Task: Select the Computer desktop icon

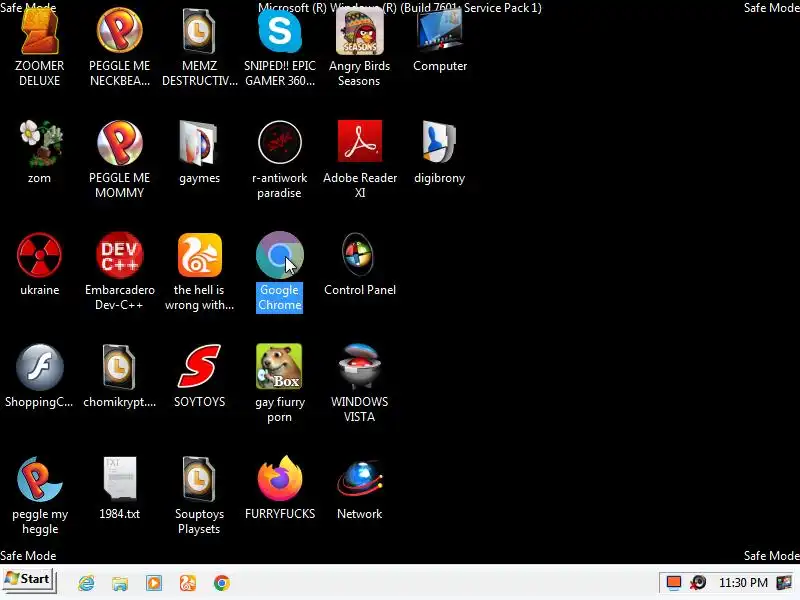Action: (x=440, y=32)
